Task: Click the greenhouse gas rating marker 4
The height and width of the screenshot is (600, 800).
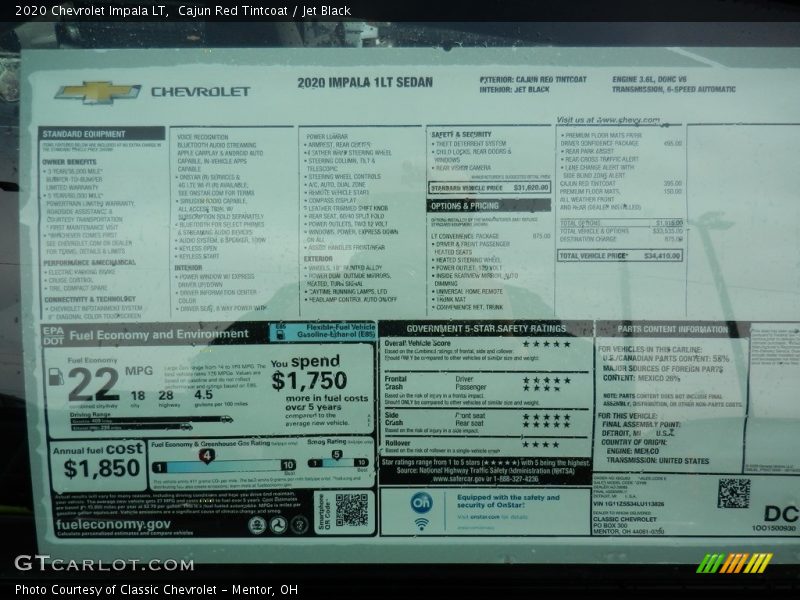Action: click(206, 456)
